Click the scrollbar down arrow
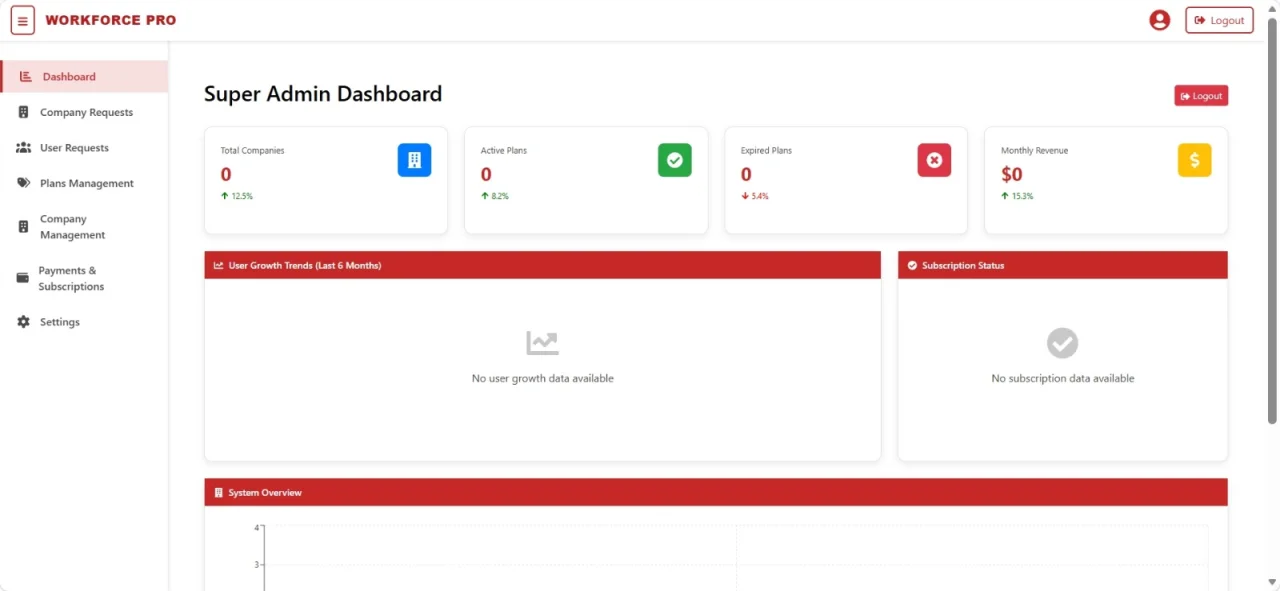Viewport: 1280px width, 591px height. click(x=1272, y=582)
